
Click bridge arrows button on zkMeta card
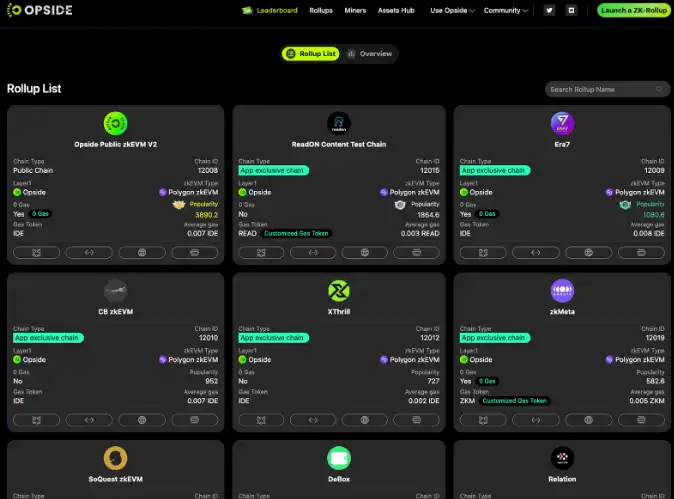pyautogui.click(x=536, y=420)
